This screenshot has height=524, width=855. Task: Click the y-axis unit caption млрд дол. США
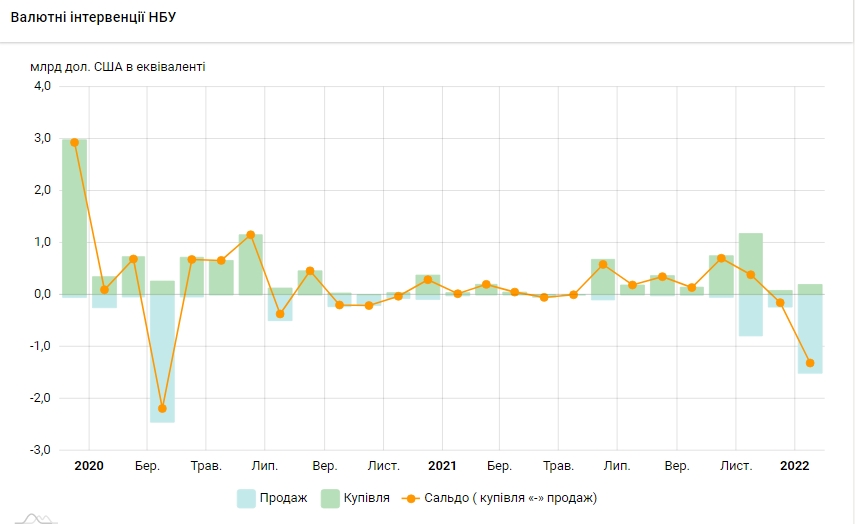118,67
